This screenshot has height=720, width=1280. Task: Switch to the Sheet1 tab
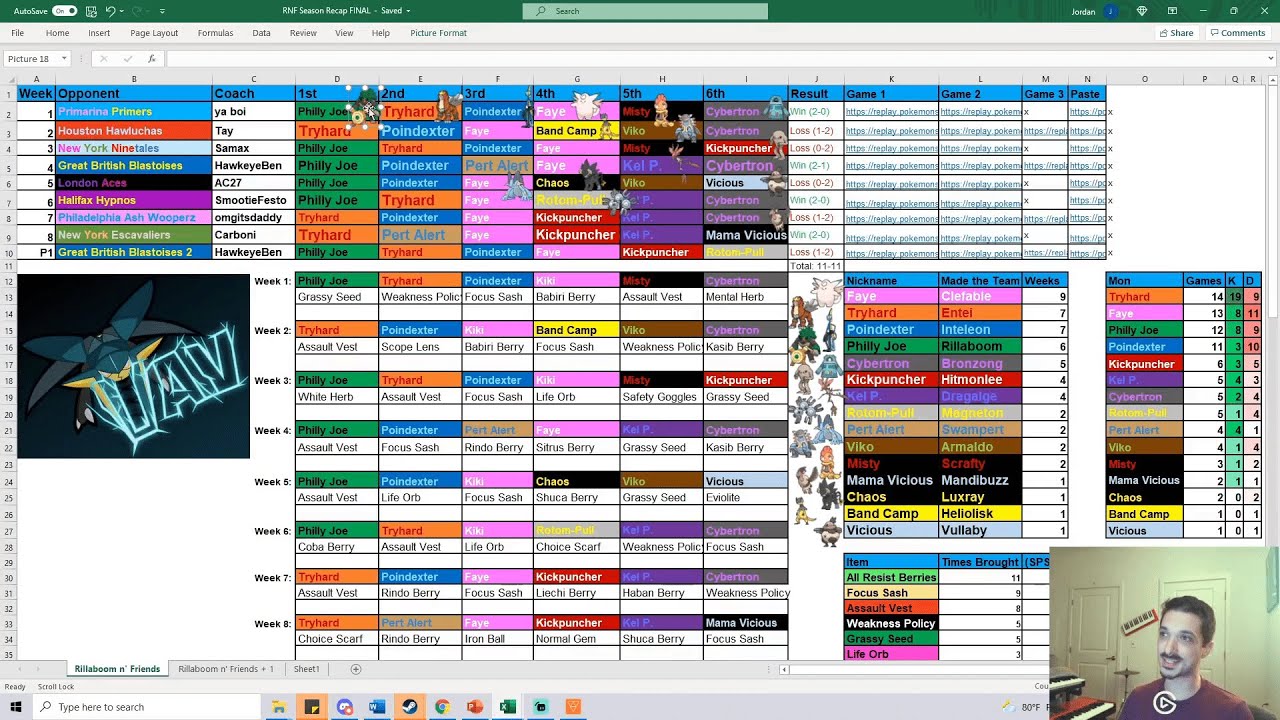click(306, 669)
